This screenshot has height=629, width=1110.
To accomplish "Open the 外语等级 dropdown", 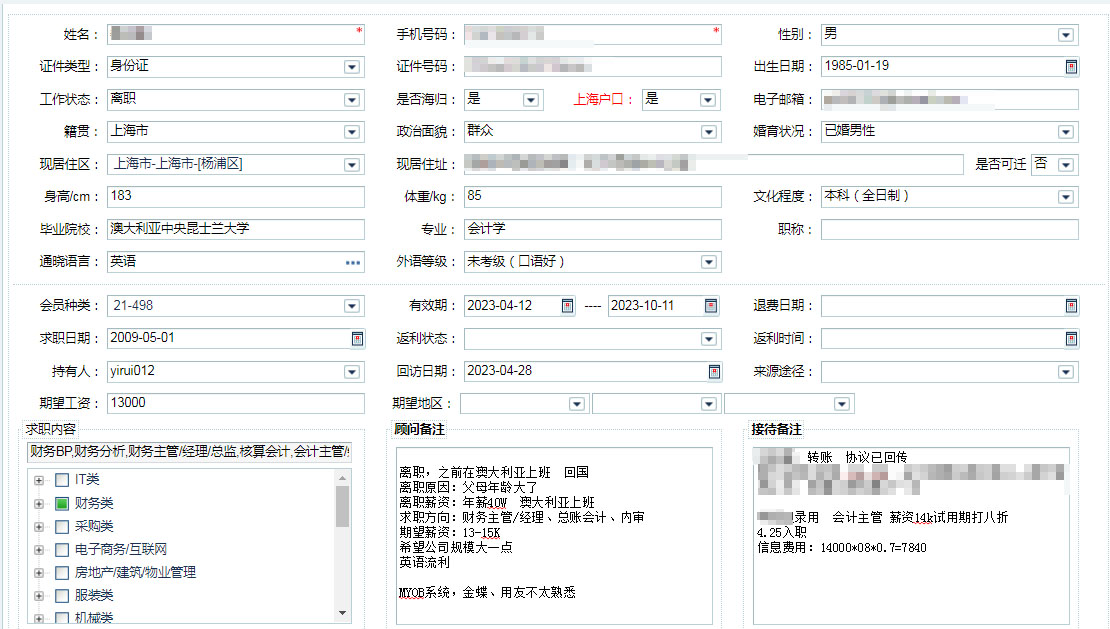I will pyautogui.click(x=709, y=262).
